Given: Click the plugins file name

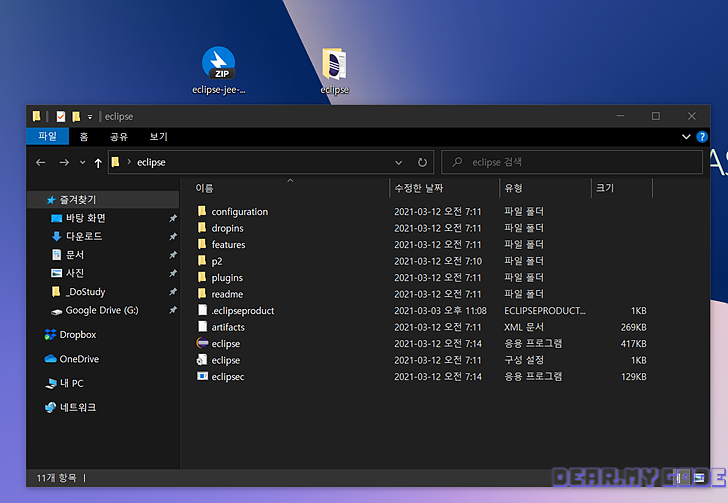Looking at the screenshot, I should click(227, 278).
